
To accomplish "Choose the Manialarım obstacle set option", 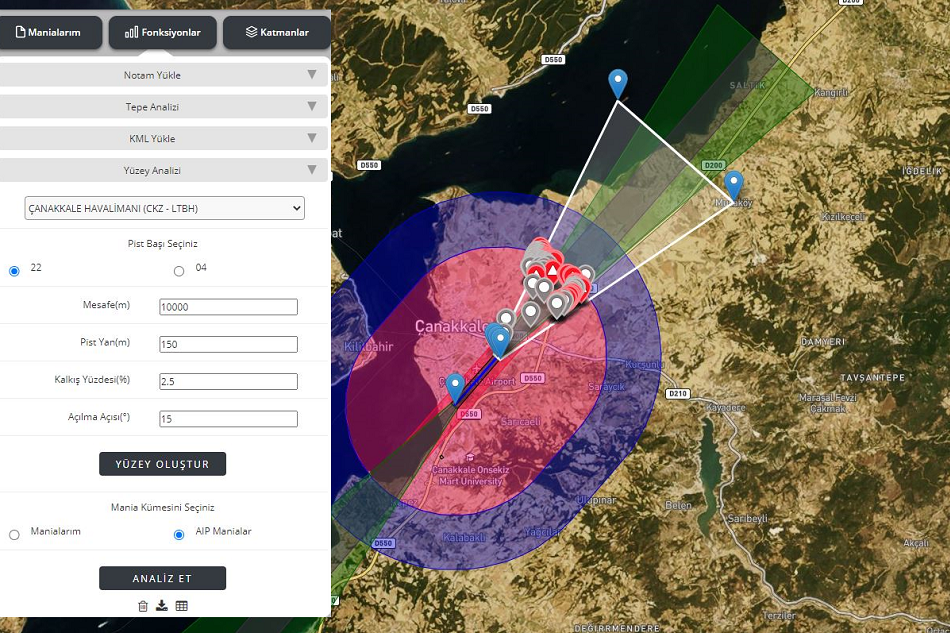I will click(14, 535).
